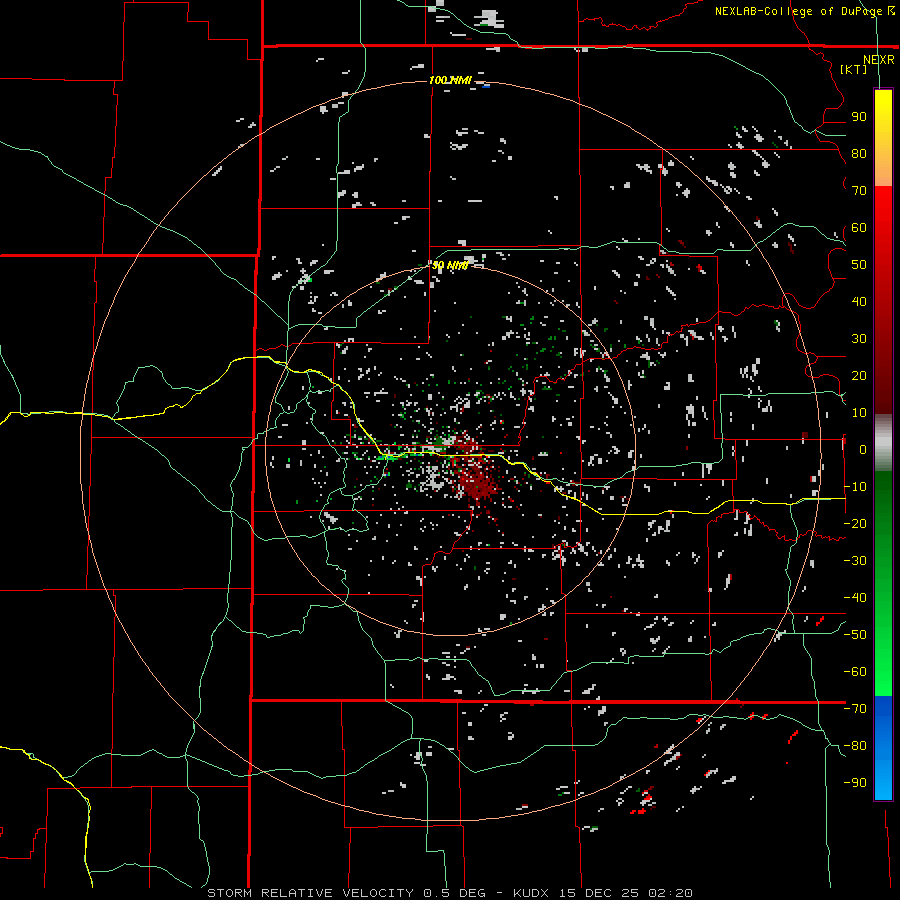
Task: Select the 20 knot scale label
Action: pos(859,376)
